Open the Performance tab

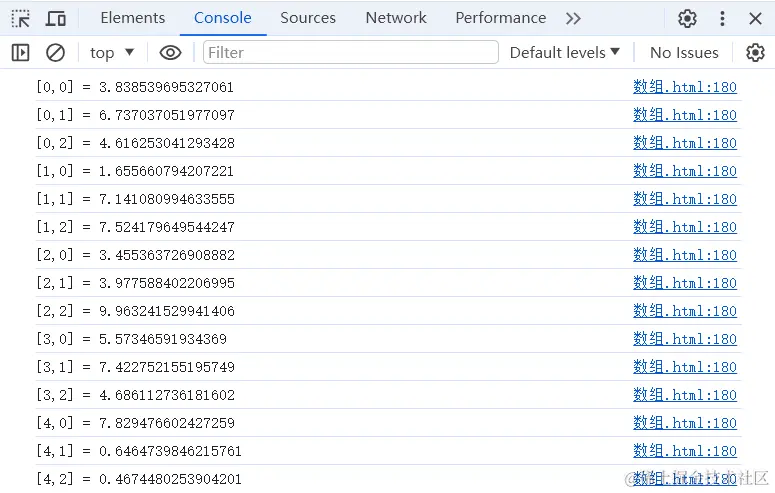(500, 18)
